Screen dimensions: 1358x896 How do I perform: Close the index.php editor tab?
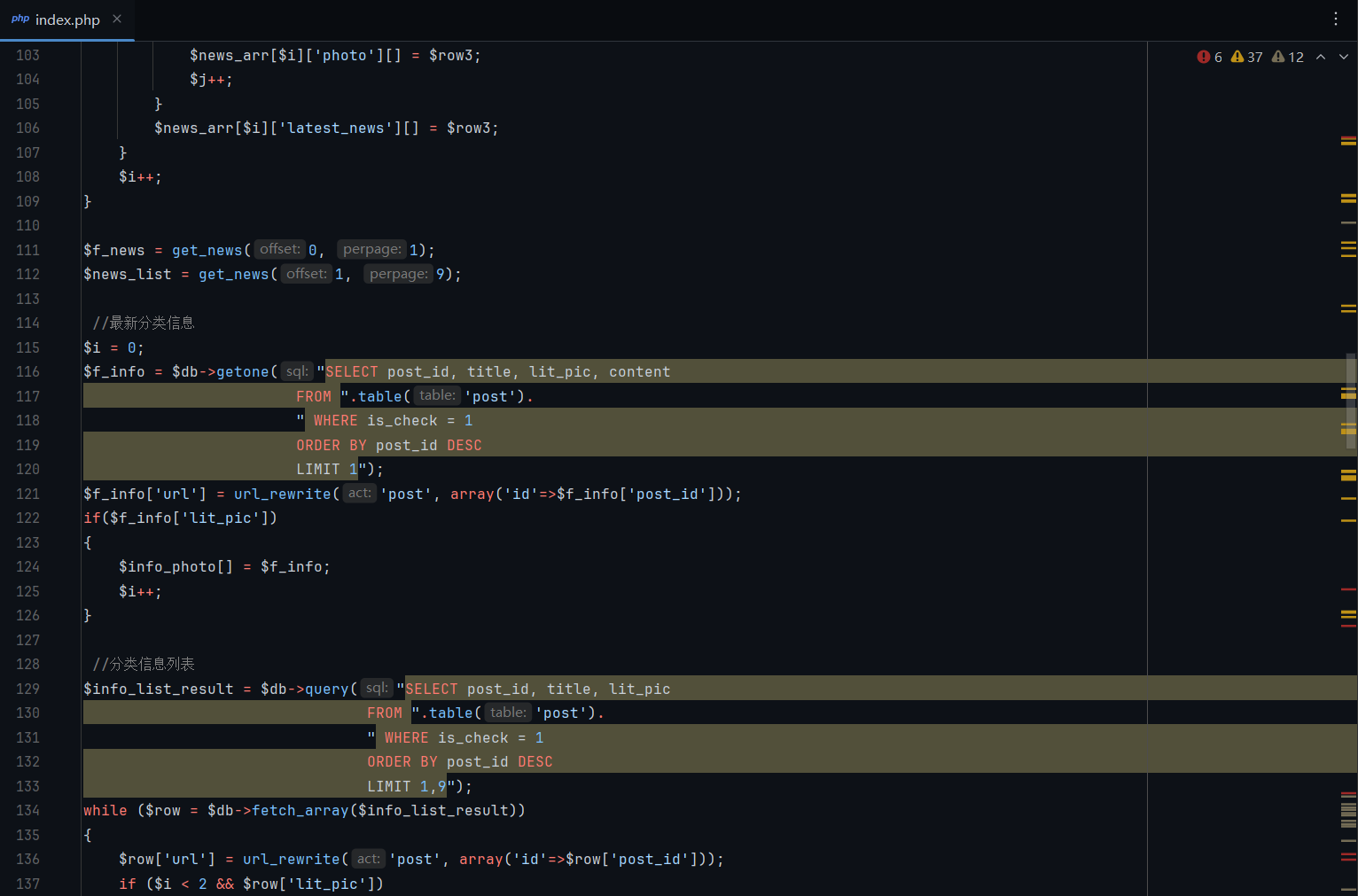(117, 19)
